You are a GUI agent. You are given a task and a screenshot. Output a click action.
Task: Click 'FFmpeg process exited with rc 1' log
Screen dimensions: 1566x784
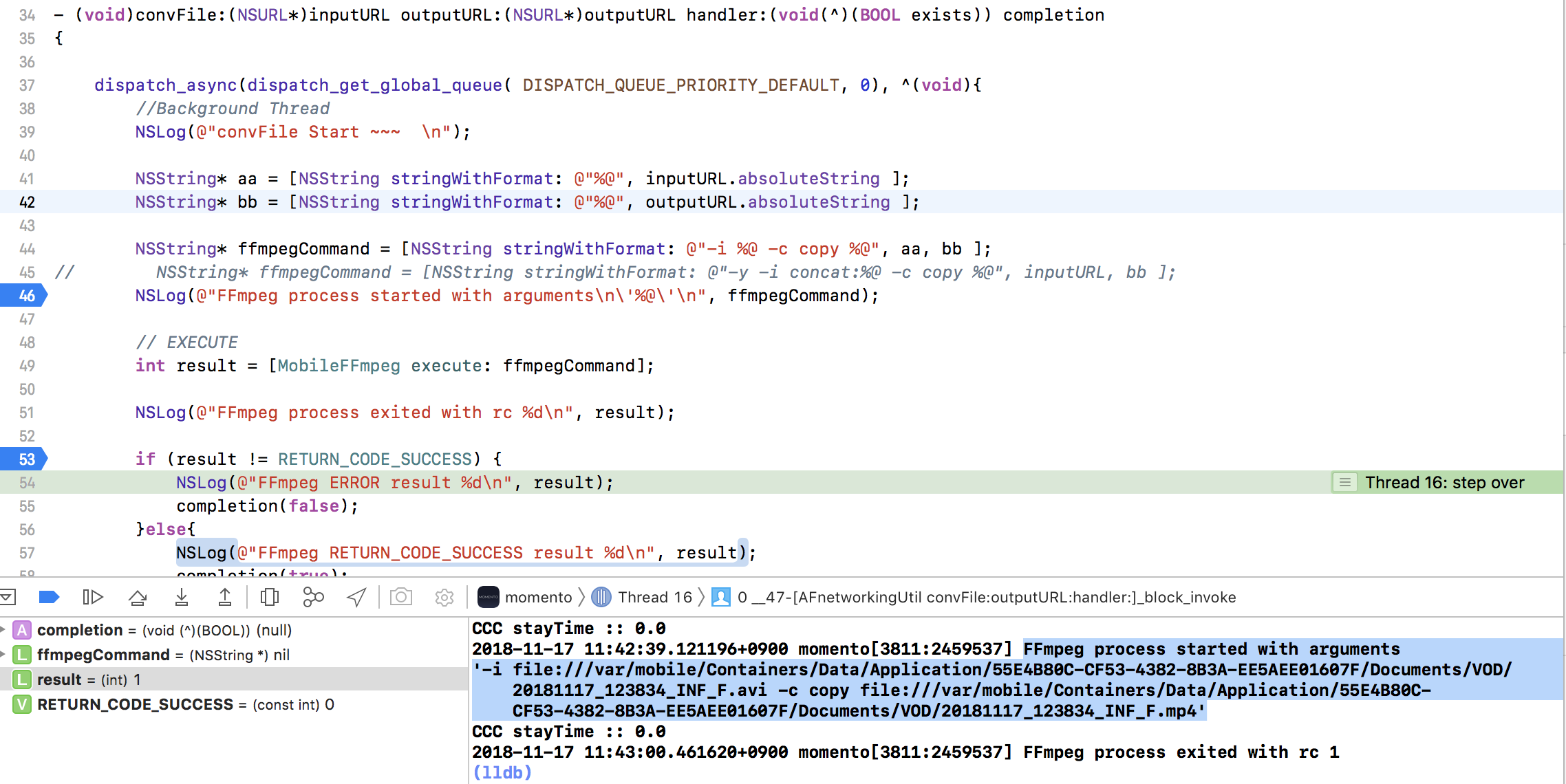pos(1181,752)
